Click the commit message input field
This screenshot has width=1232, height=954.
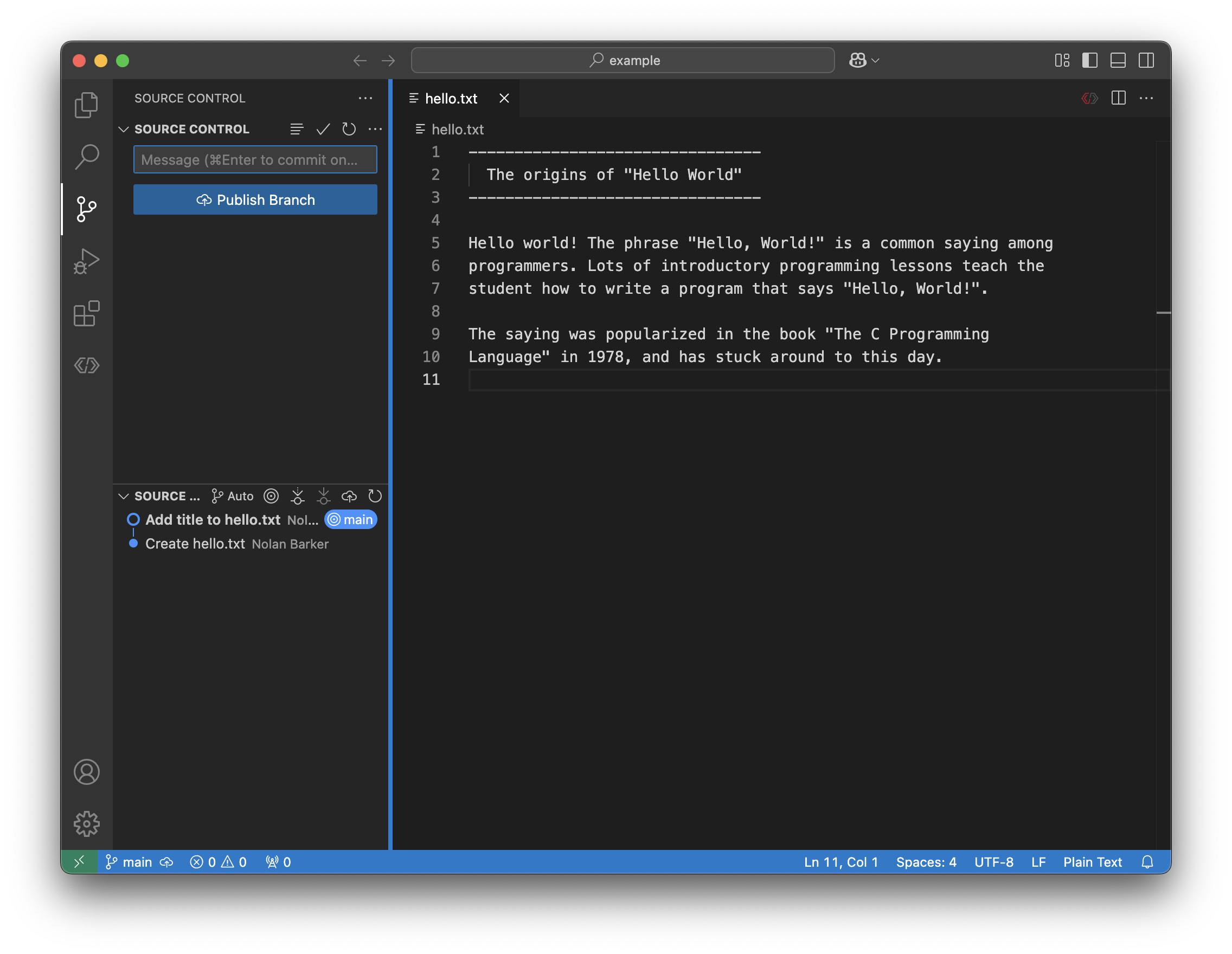click(255, 159)
